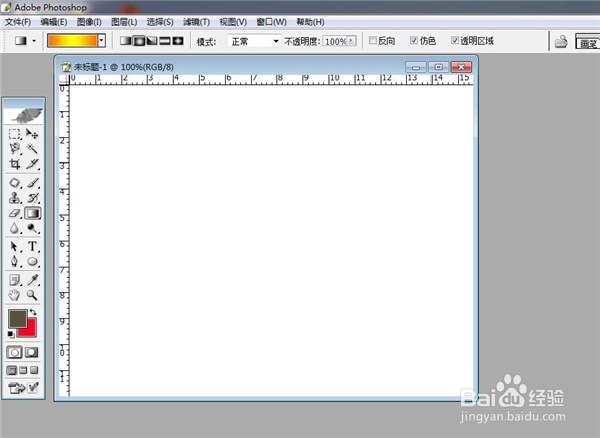The height and width of the screenshot is (438, 600).
Task: Minimize the 未标题-1 document window
Action: pyautogui.click(x=416, y=67)
